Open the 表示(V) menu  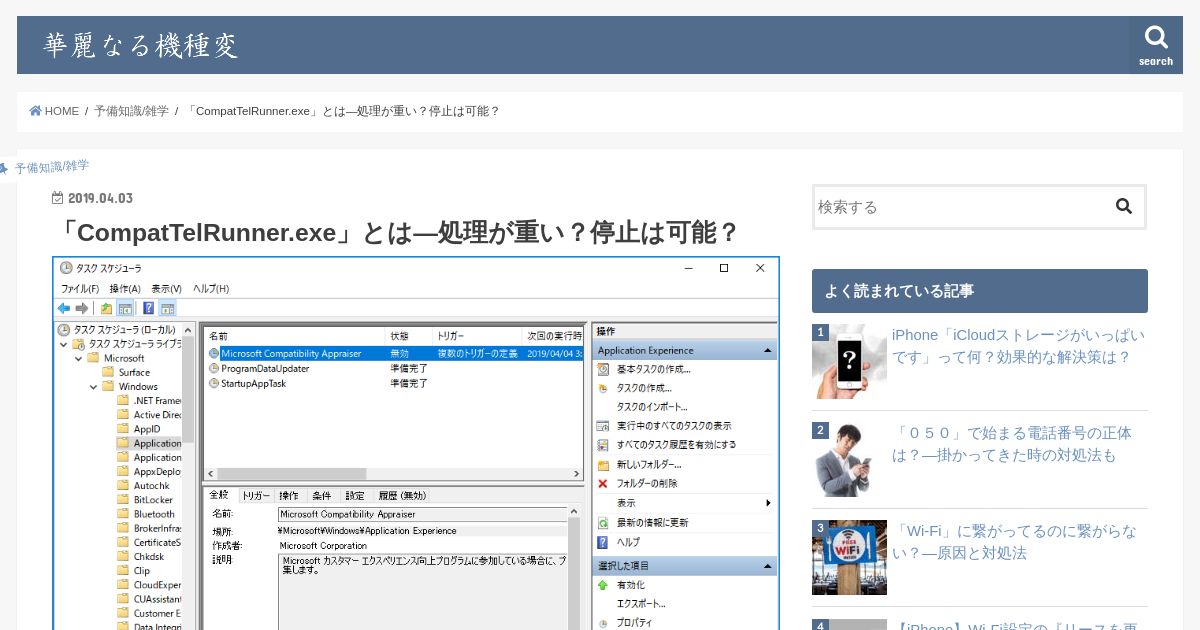click(x=166, y=289)
